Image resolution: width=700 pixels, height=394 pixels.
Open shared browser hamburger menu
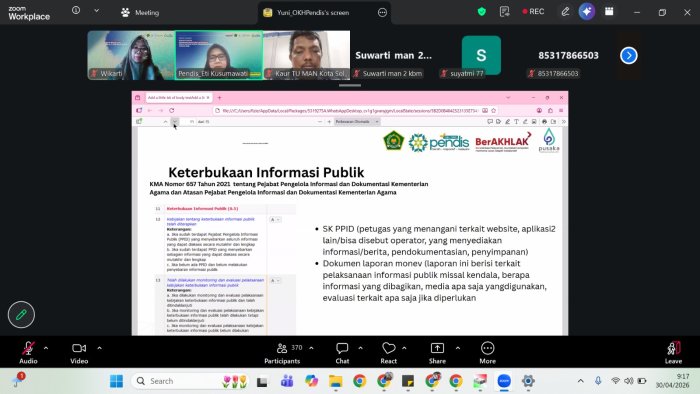coord(561,110)
